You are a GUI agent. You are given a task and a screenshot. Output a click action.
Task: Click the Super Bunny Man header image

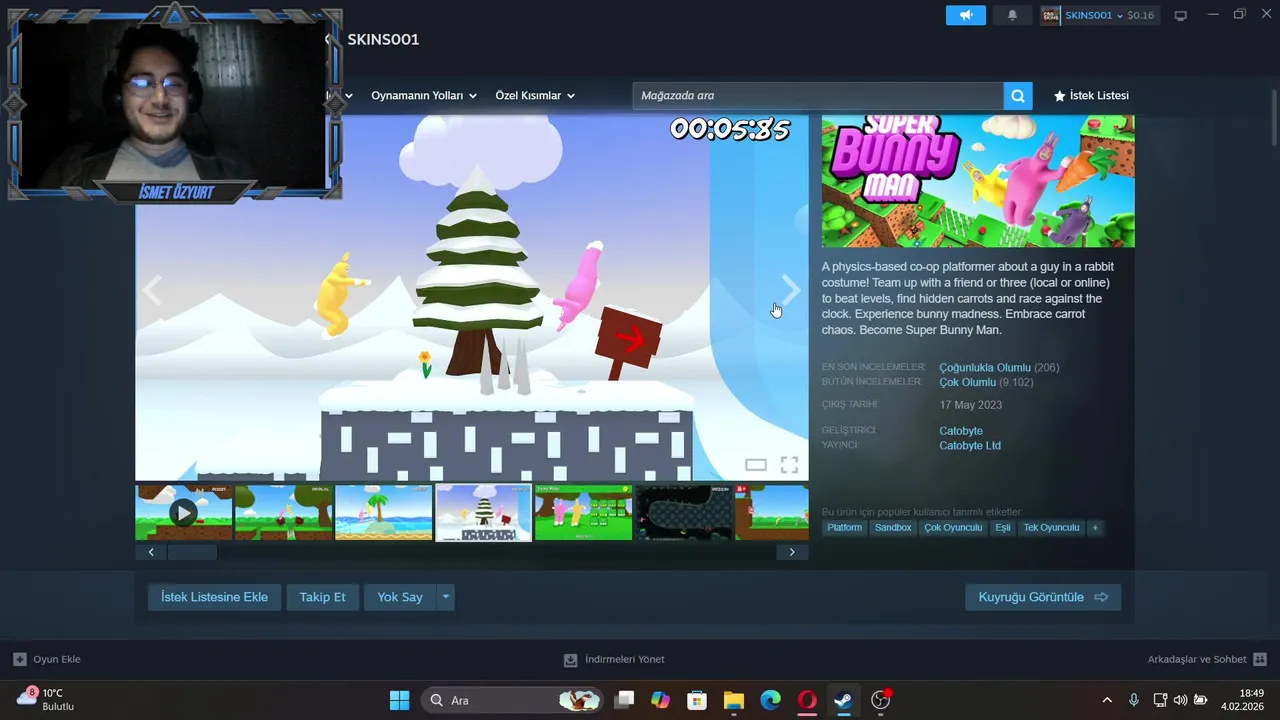(978, 181)
